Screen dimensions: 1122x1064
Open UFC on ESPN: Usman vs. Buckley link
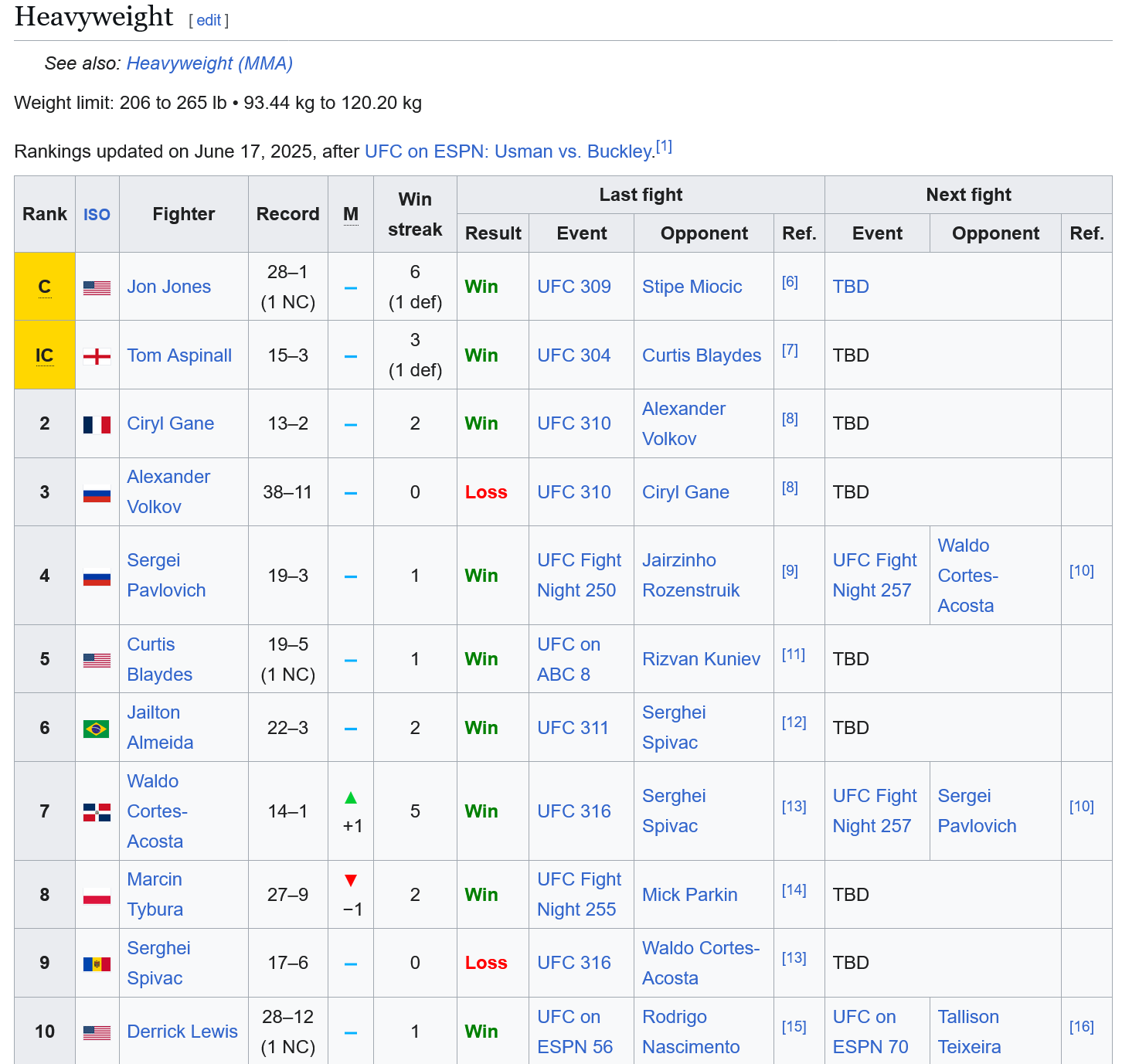click(x=510, y=151)
